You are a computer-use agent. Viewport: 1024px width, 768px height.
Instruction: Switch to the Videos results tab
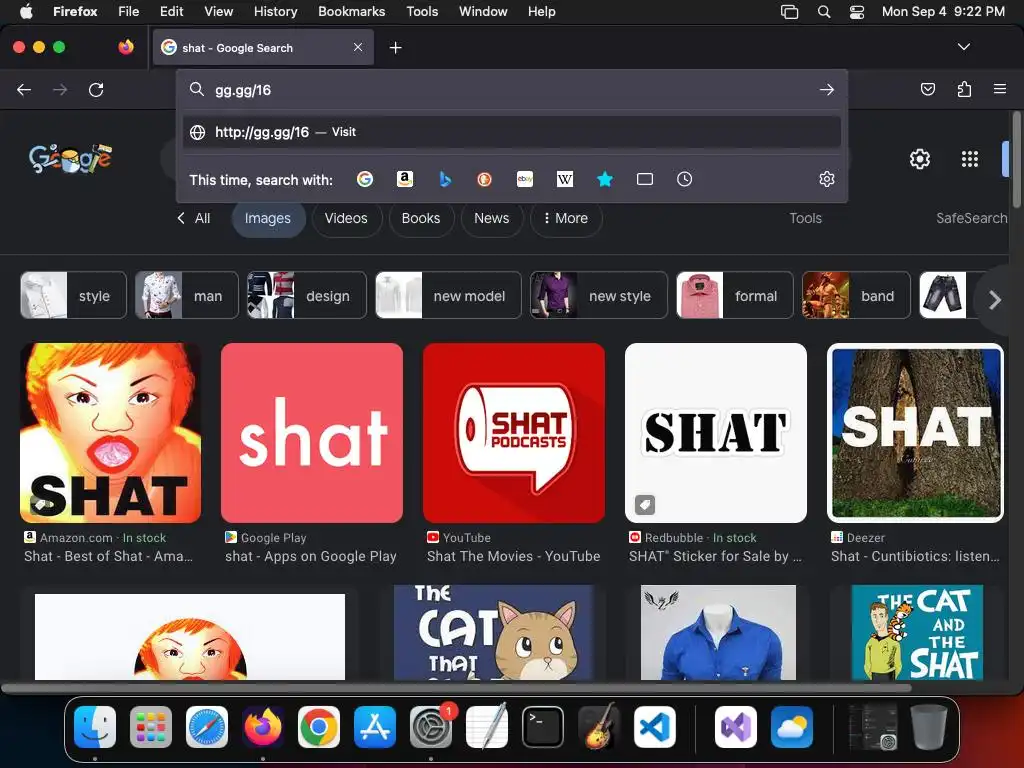346,218
